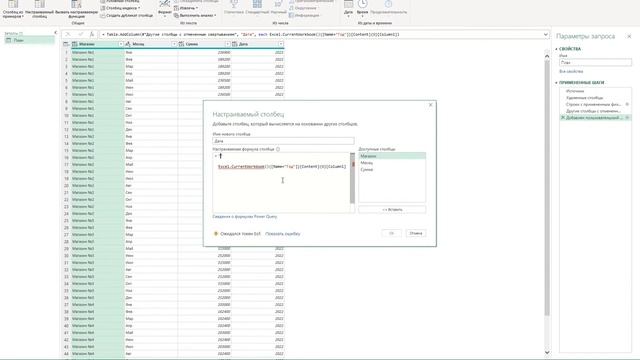Close the Custom Column dialog
This screenshot has width=640, height=360.
point(430,105)
